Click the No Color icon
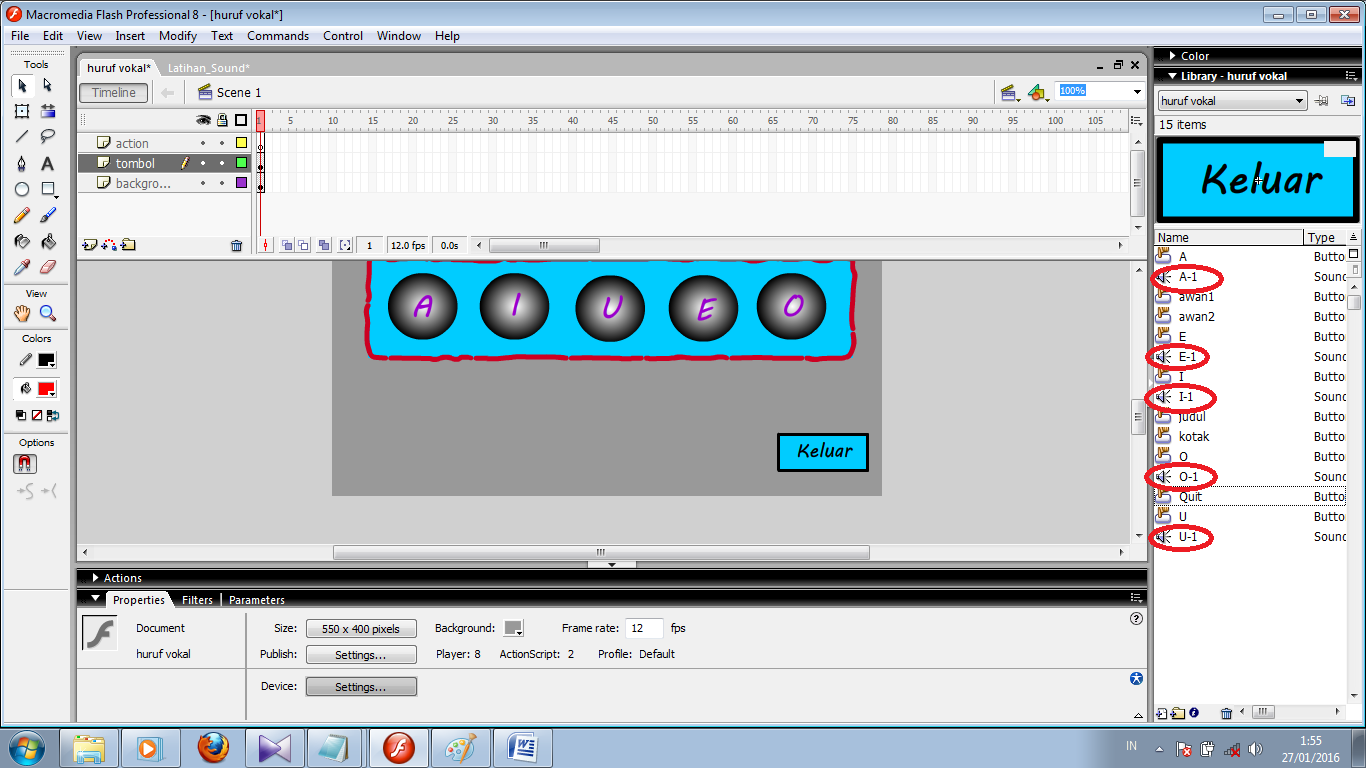The width and height of the screenshot is (1366, 768). coord(37,415)
